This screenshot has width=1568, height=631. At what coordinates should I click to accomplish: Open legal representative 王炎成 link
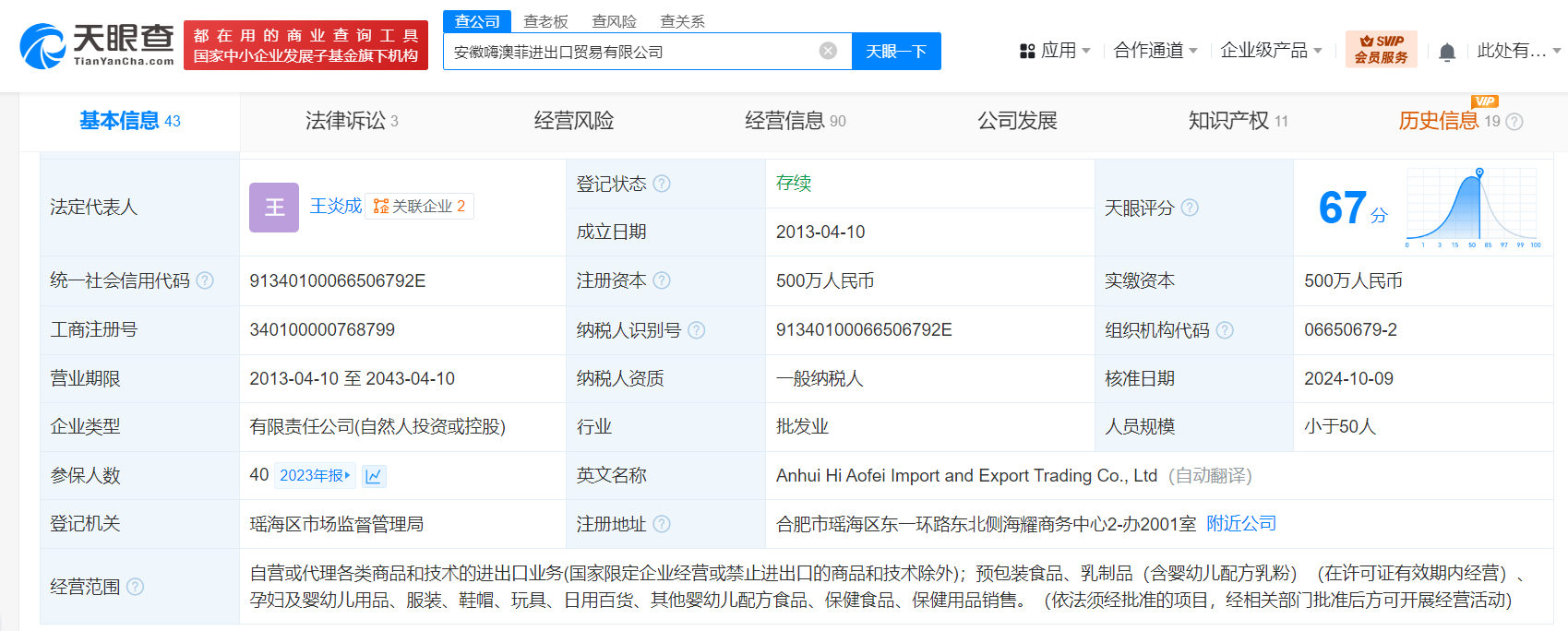(336, 207)
